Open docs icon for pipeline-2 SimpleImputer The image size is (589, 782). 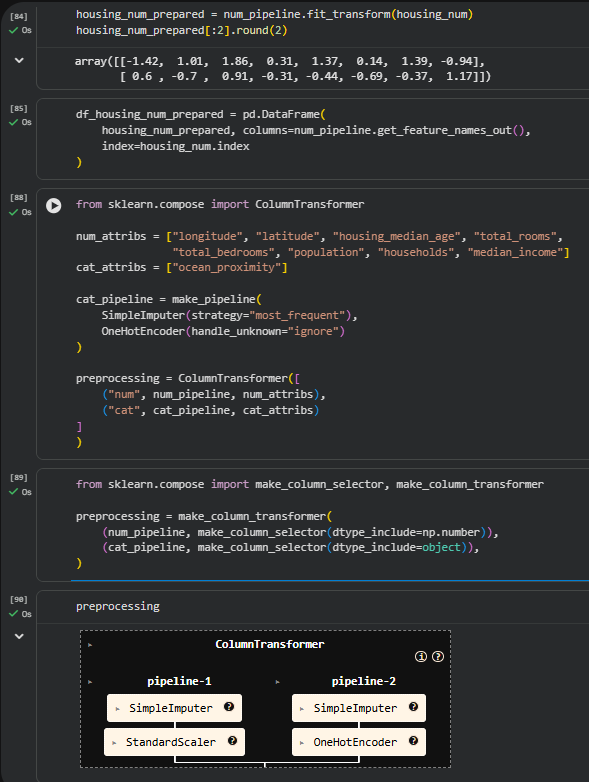(413, 706)
